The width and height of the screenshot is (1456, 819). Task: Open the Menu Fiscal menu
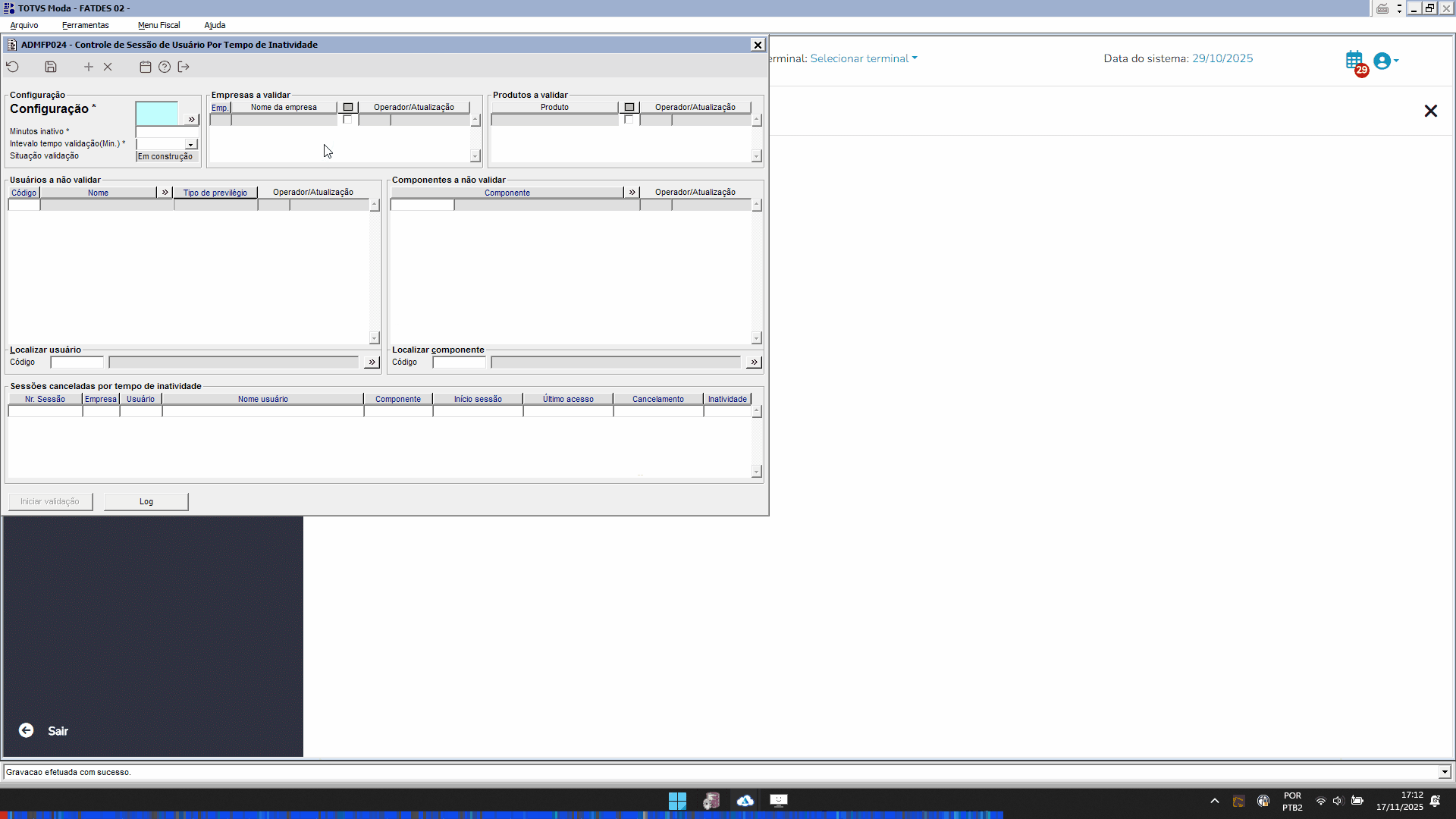point(158,25)
